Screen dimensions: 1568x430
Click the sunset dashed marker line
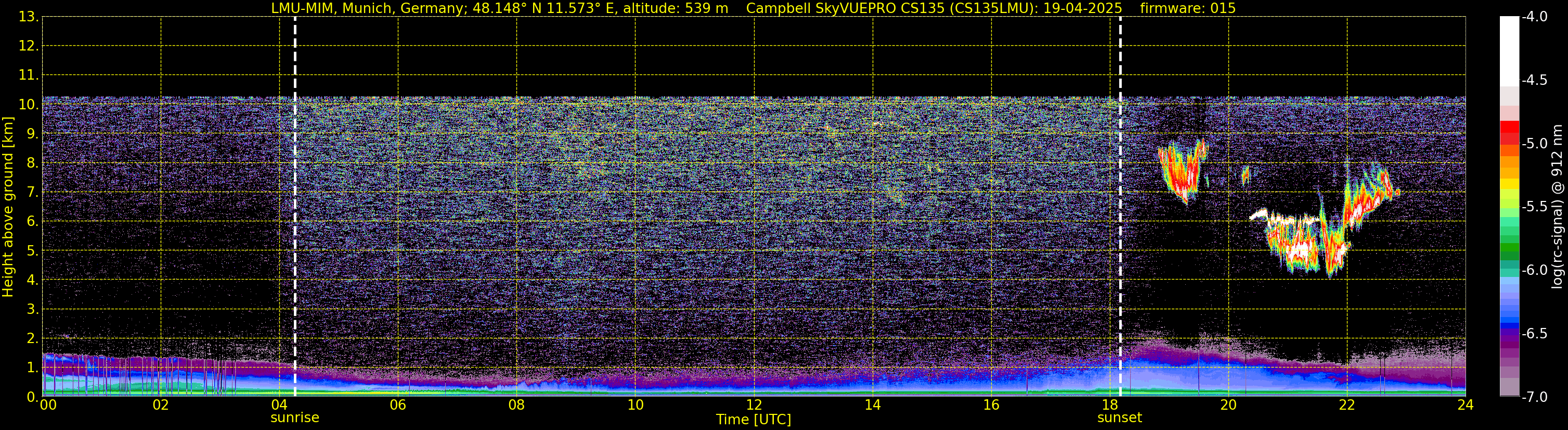coord(1120,207)
